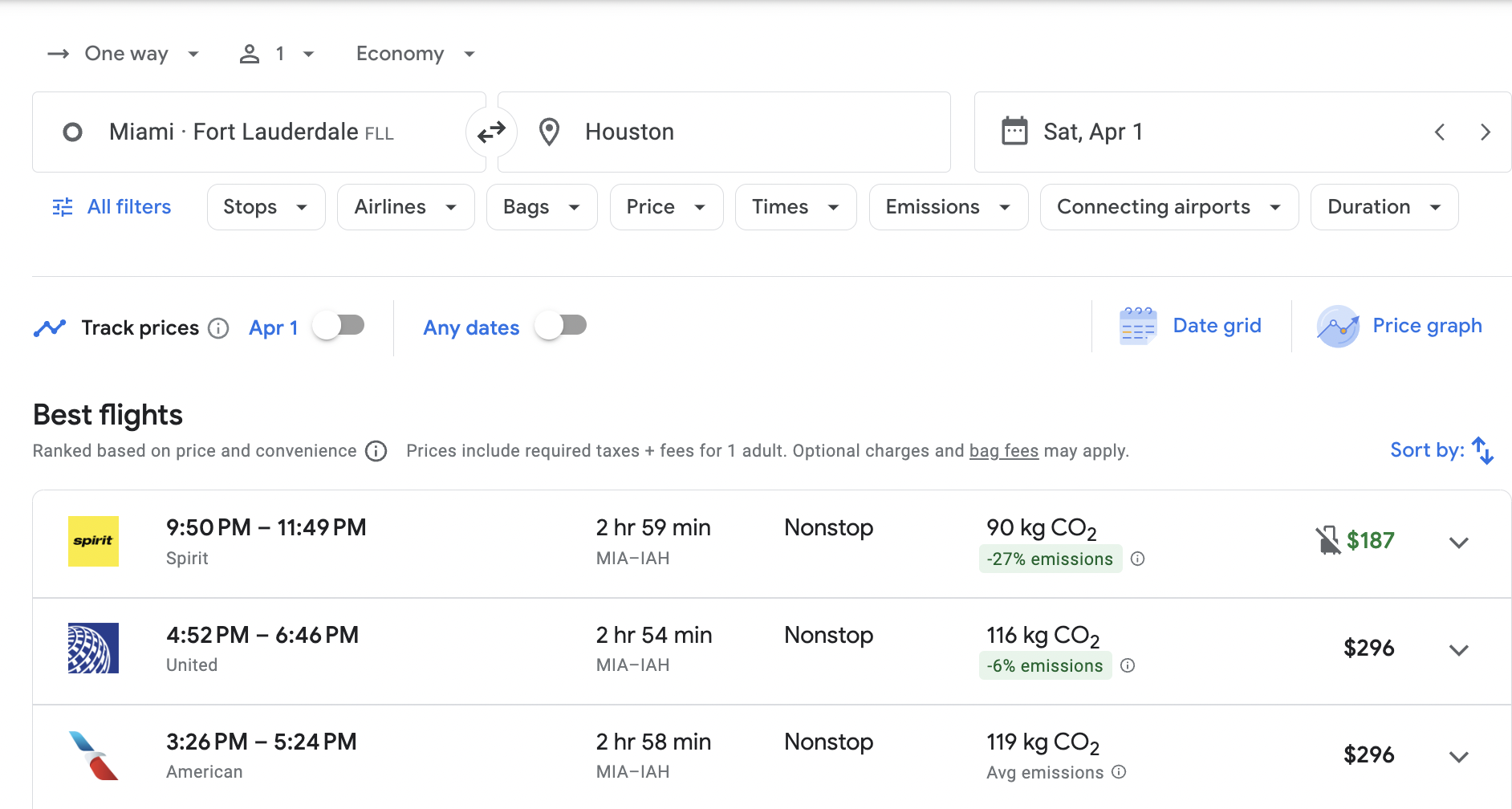This screenshot has height=809, width=1512.
Task: Click the sort arrows icon
Action: [1483, 450]
